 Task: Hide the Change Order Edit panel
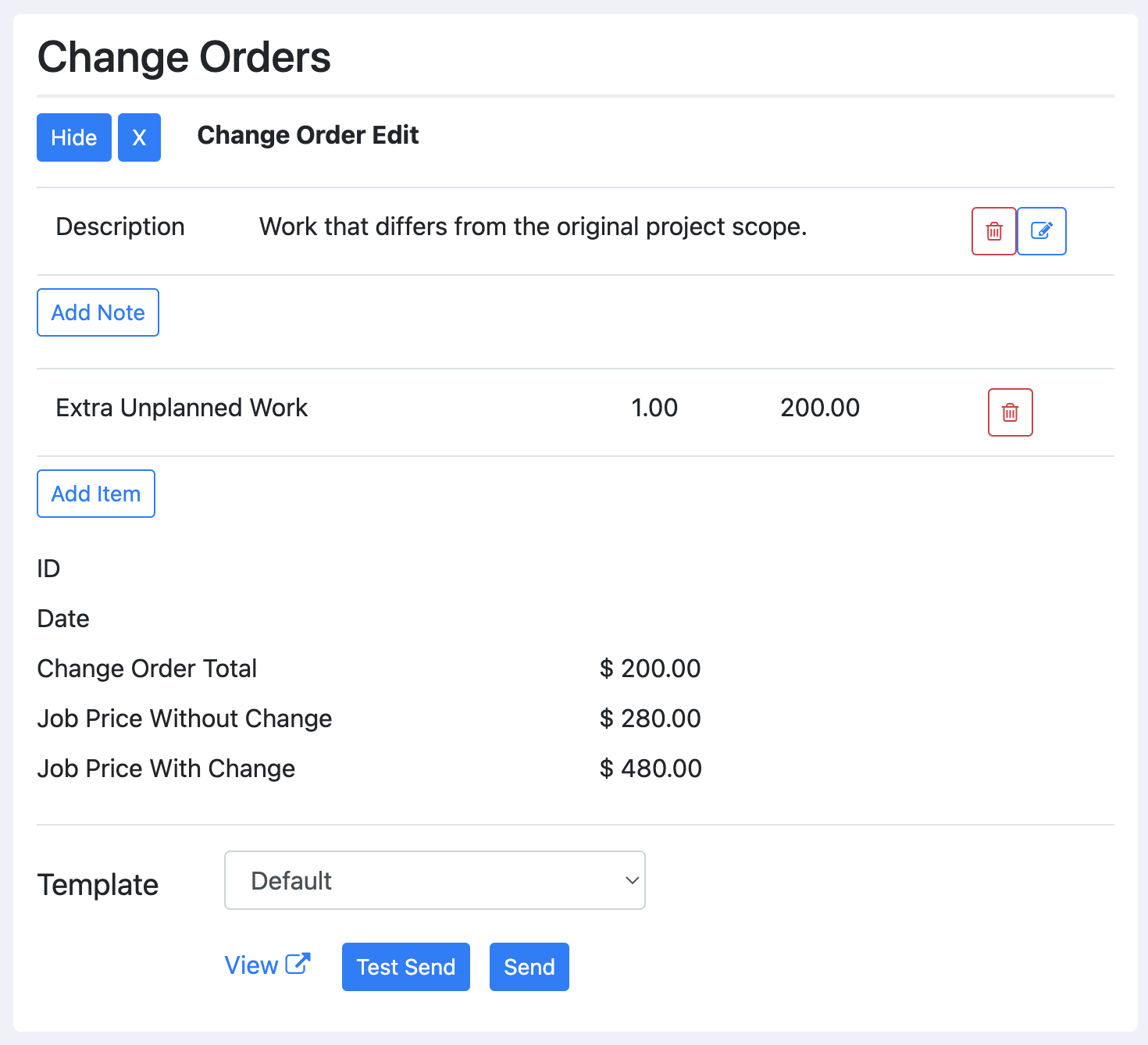[x=73, y=137]
